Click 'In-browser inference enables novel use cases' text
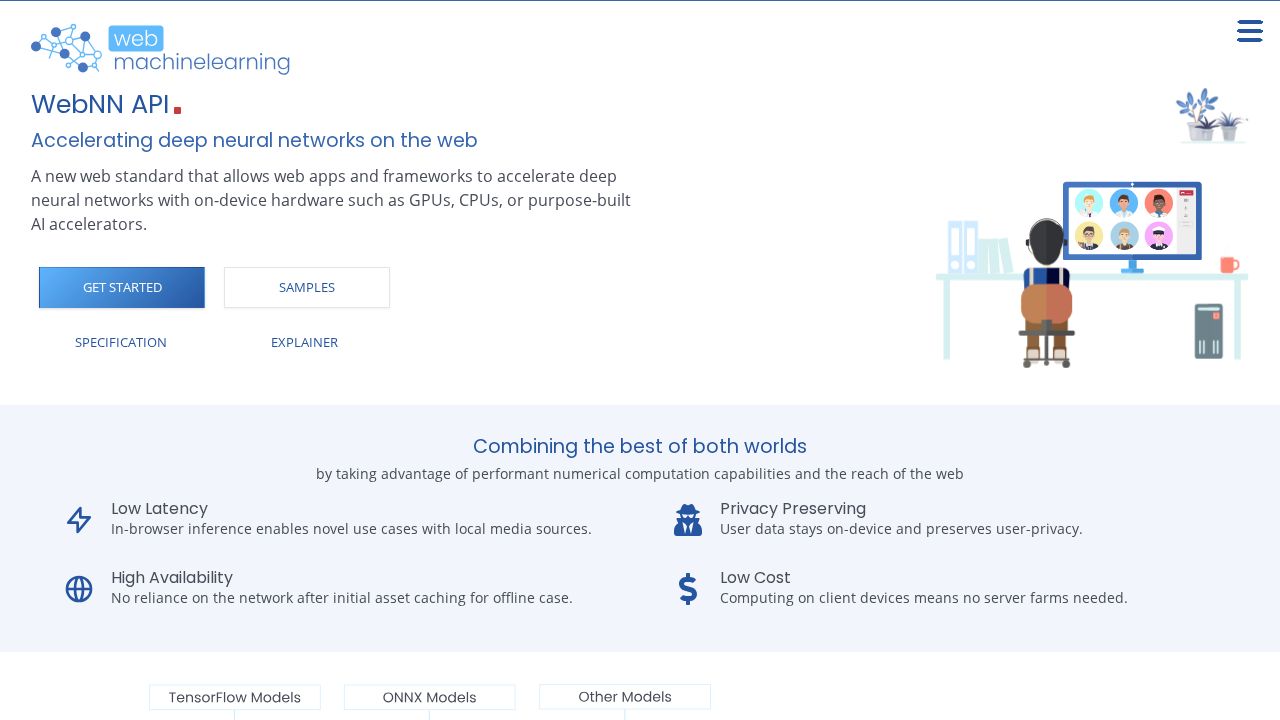 pyautogui.click(x=351, y=528)
